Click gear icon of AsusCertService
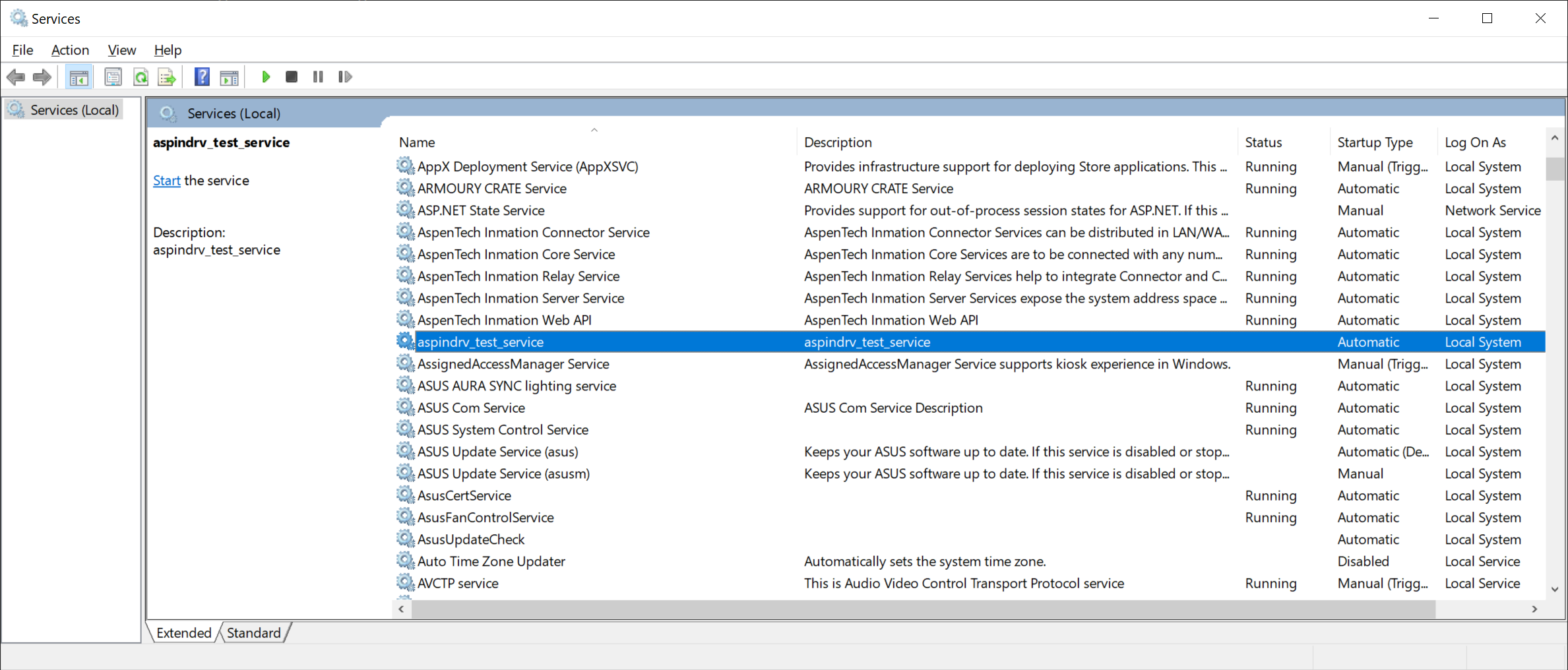The height and width of the screenshot is (670, 1568). point(405,495)
